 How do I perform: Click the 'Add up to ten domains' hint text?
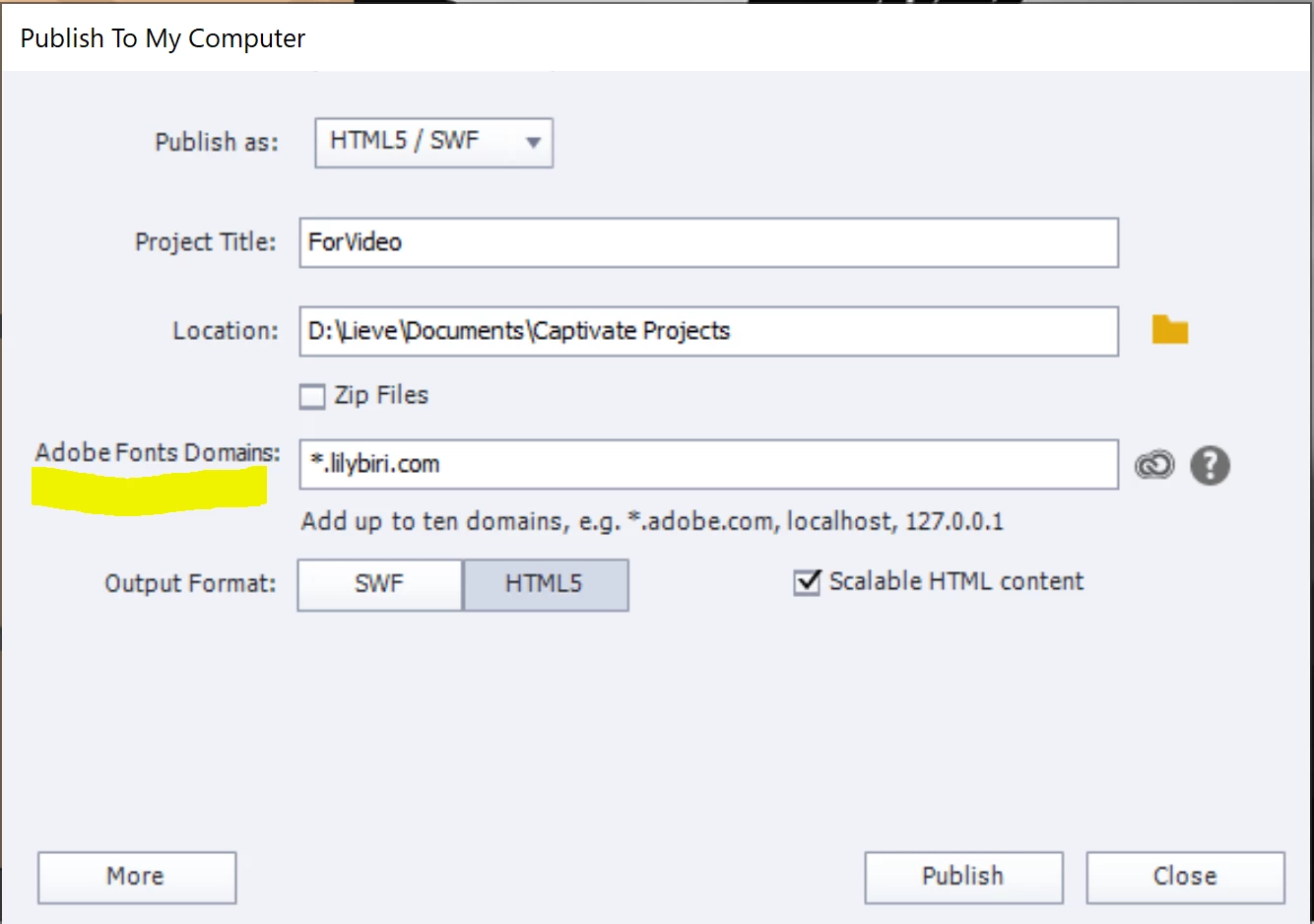pos(652,521)
